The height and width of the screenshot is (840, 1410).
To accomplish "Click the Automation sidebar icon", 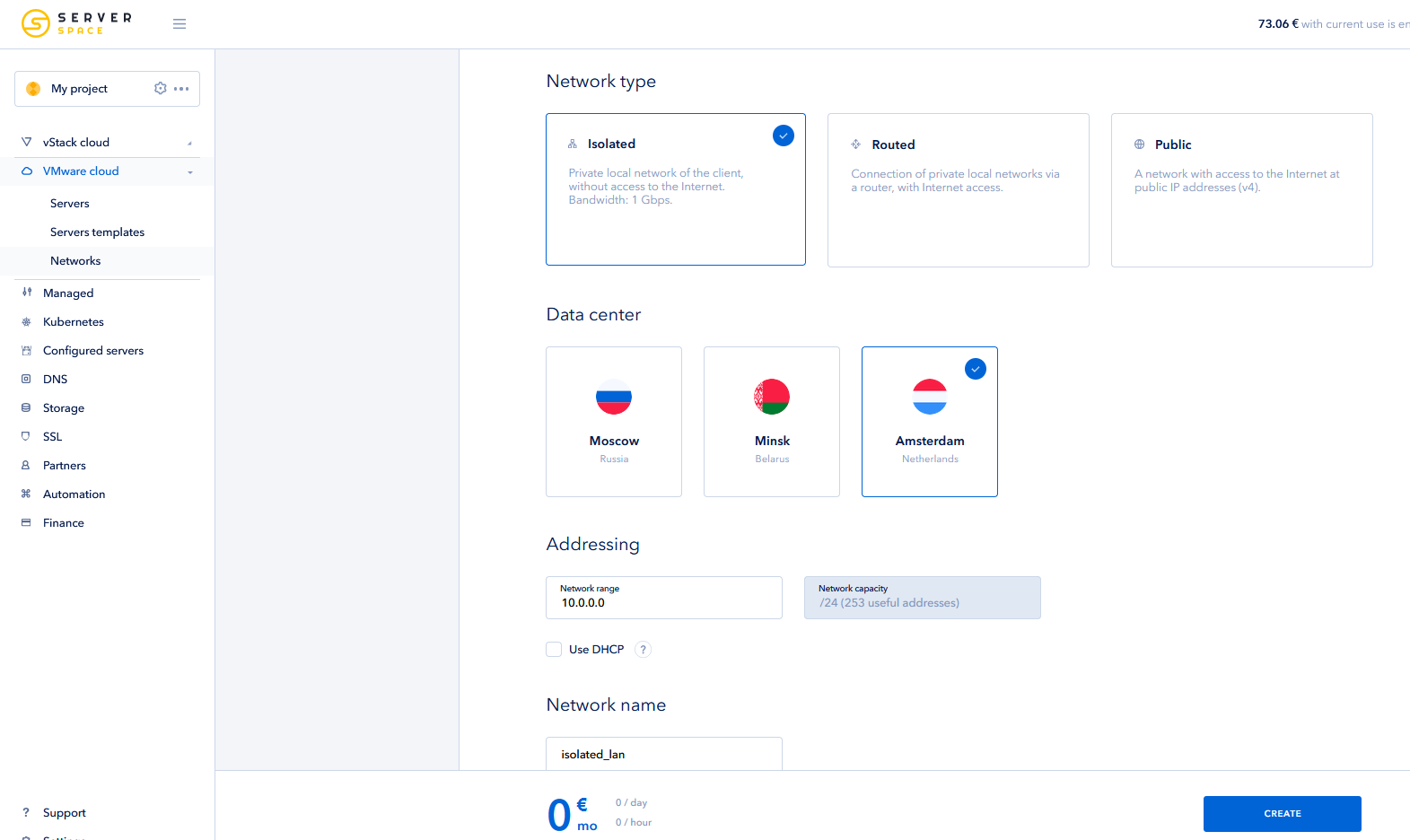I will (26, 494).
